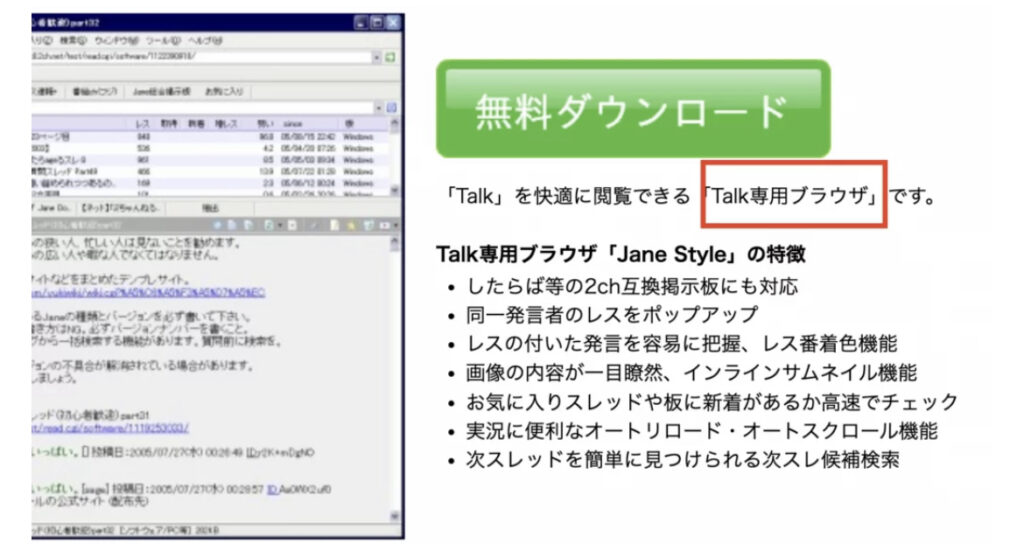Expand the address bar URL dropdown
The width and height of the screenshot is (1024, 544).
click(x=377, y=58)
